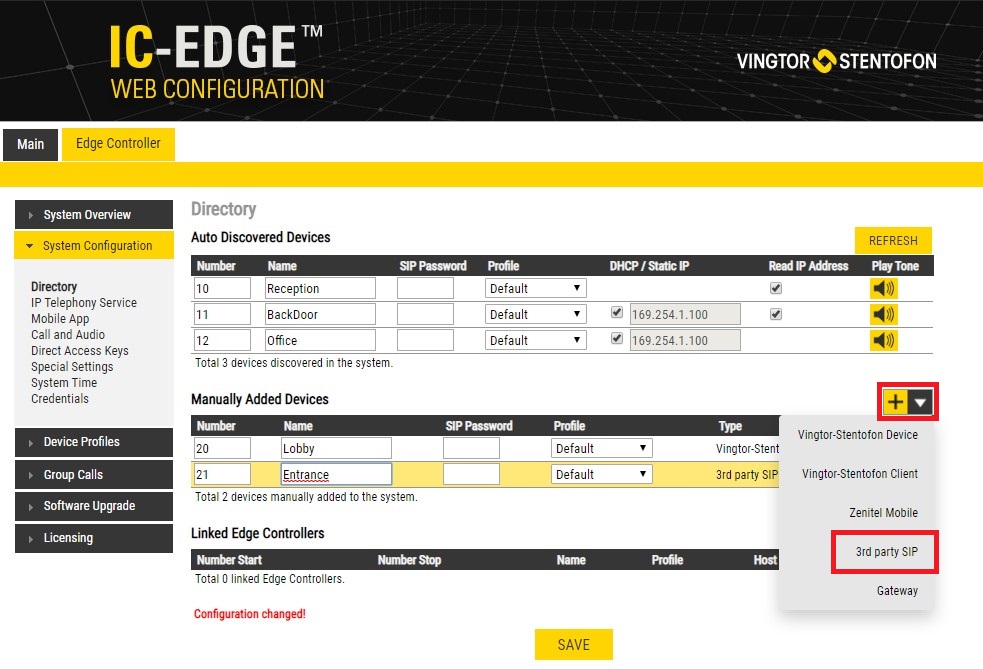Click SIP Password field for Office
Viewport: 983px width, 669px height.
click(425, 340)
